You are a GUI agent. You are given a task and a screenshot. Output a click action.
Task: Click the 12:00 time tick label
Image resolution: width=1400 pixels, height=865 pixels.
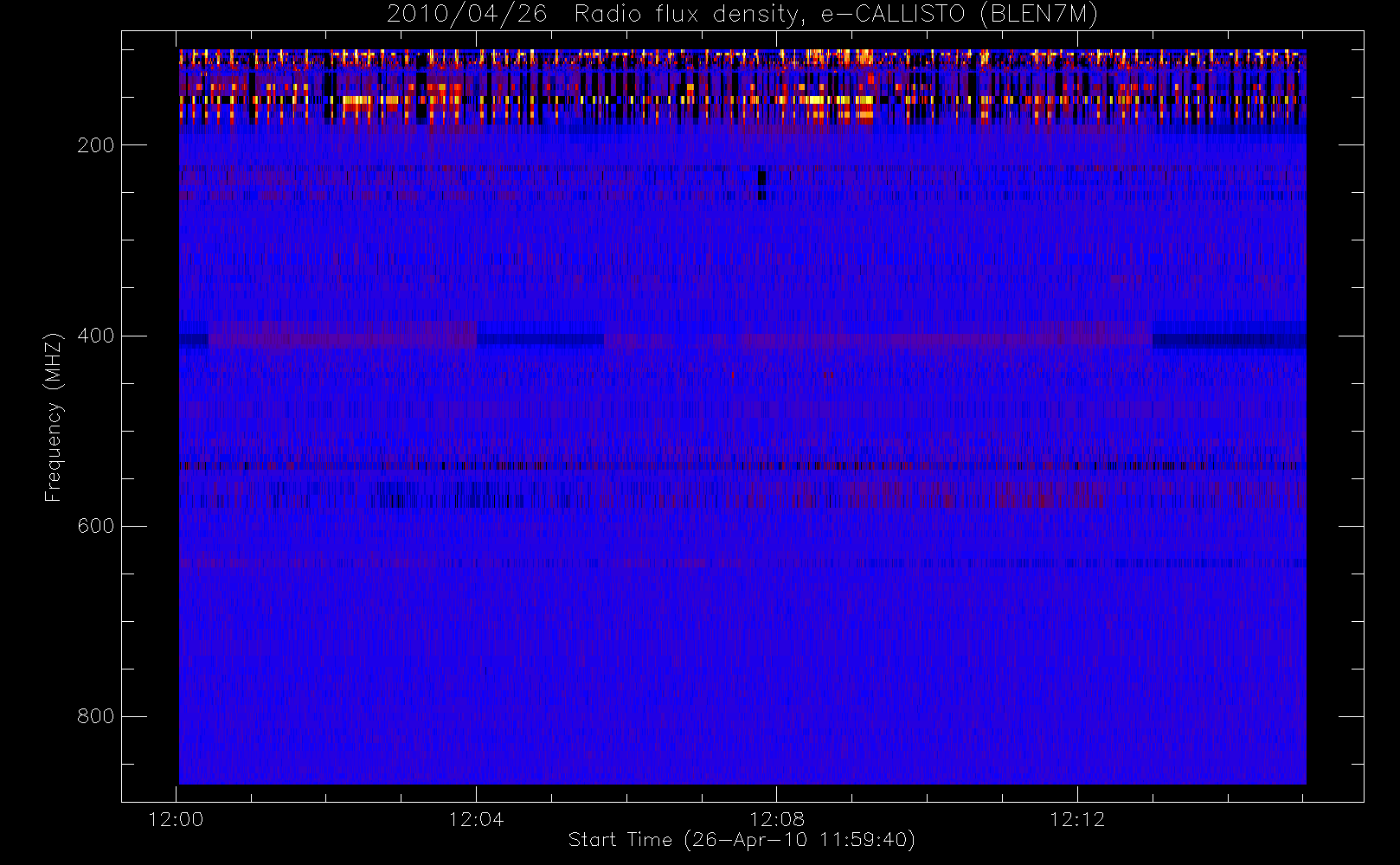[x=177, y=819]
